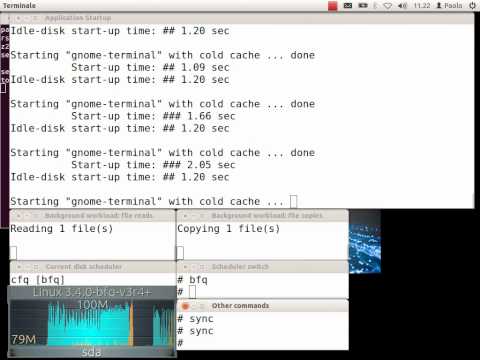The width and height of the screenshot is (480, 360).
Task: Click the Start-up time 1.09 sec line
Action: (150, 67)
